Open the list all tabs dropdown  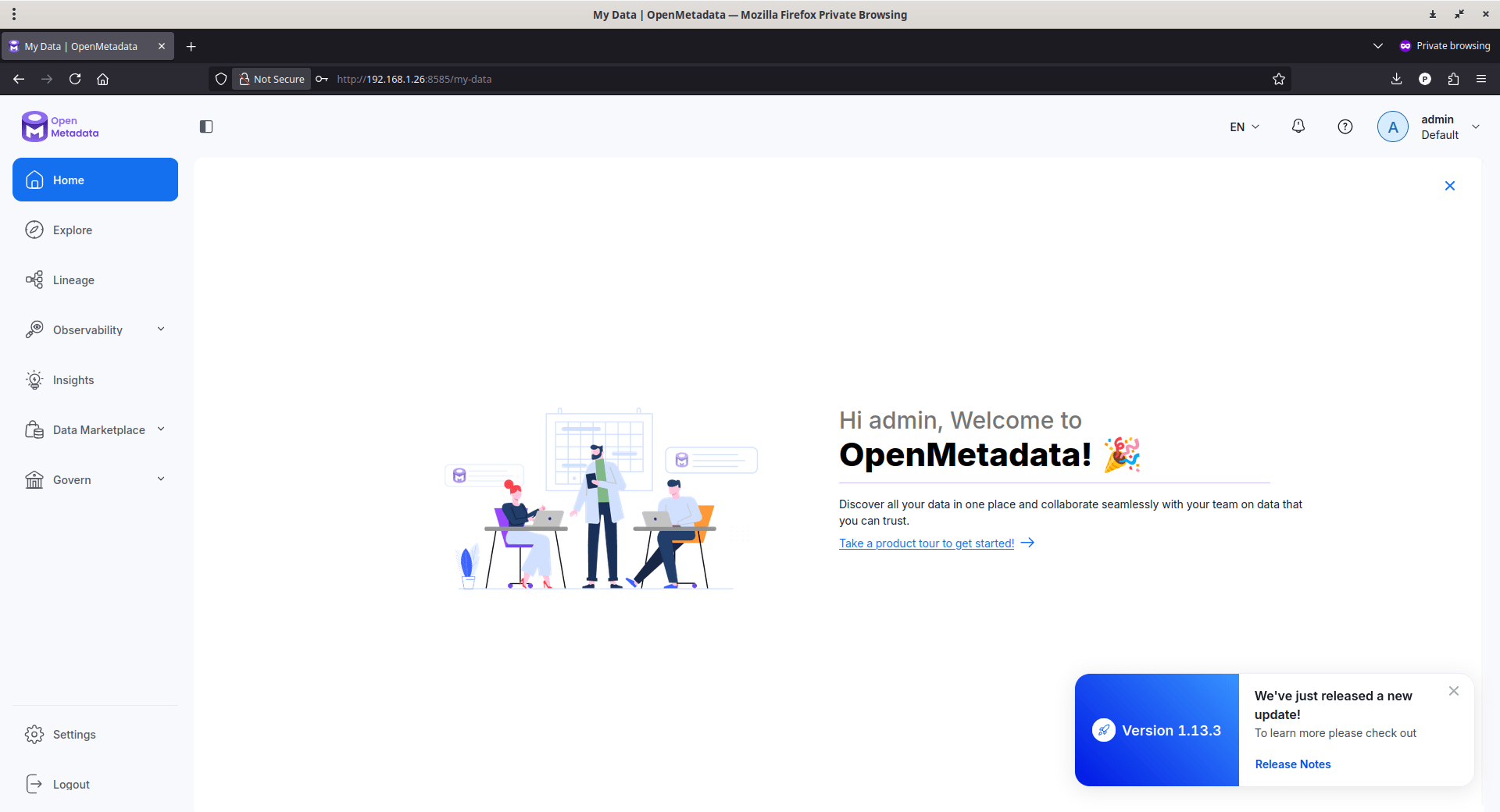[1378, 46]
